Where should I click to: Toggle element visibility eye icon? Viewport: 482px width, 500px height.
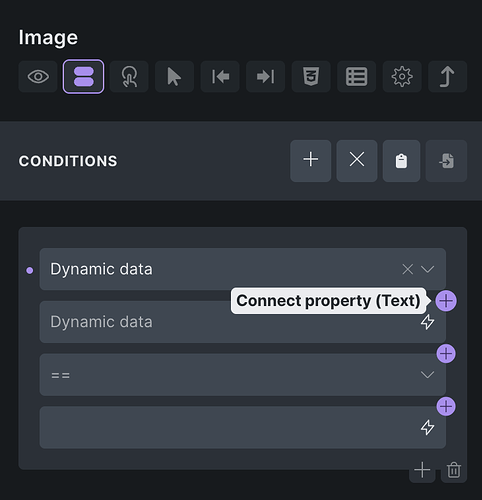(x=38, y=77)
